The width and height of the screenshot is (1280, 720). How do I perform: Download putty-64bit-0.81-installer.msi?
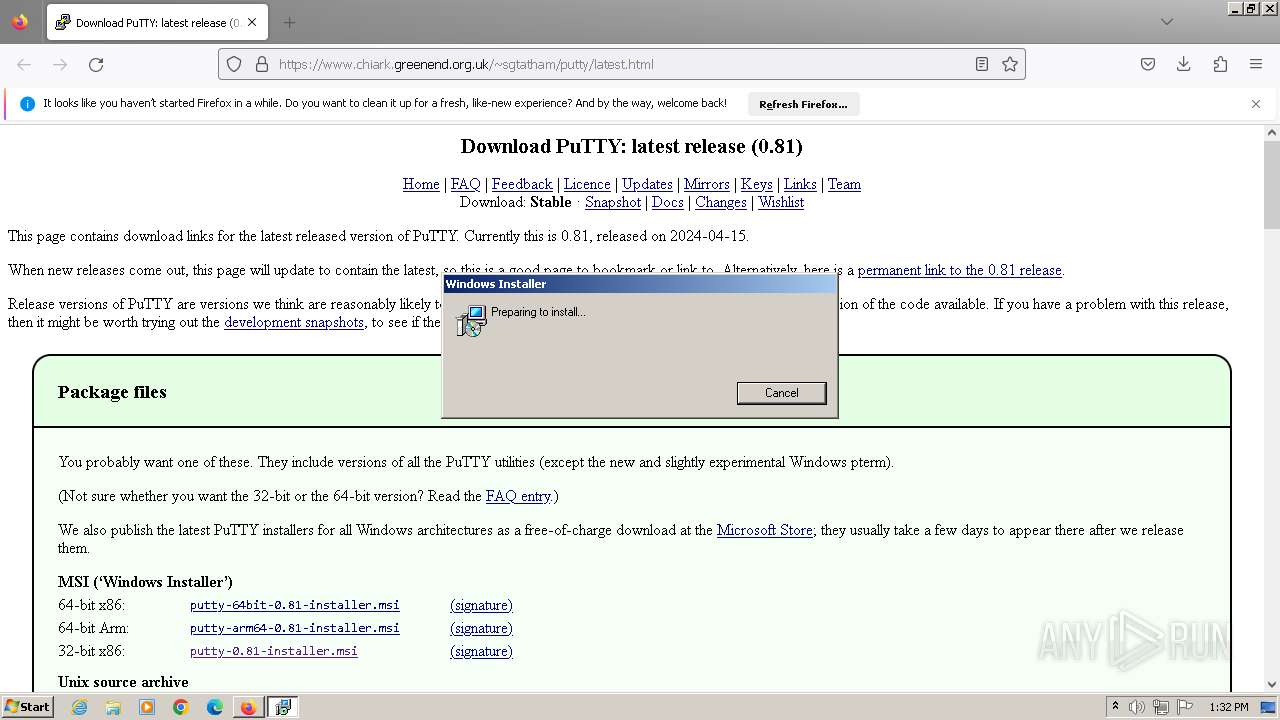[x=295, y=605]
